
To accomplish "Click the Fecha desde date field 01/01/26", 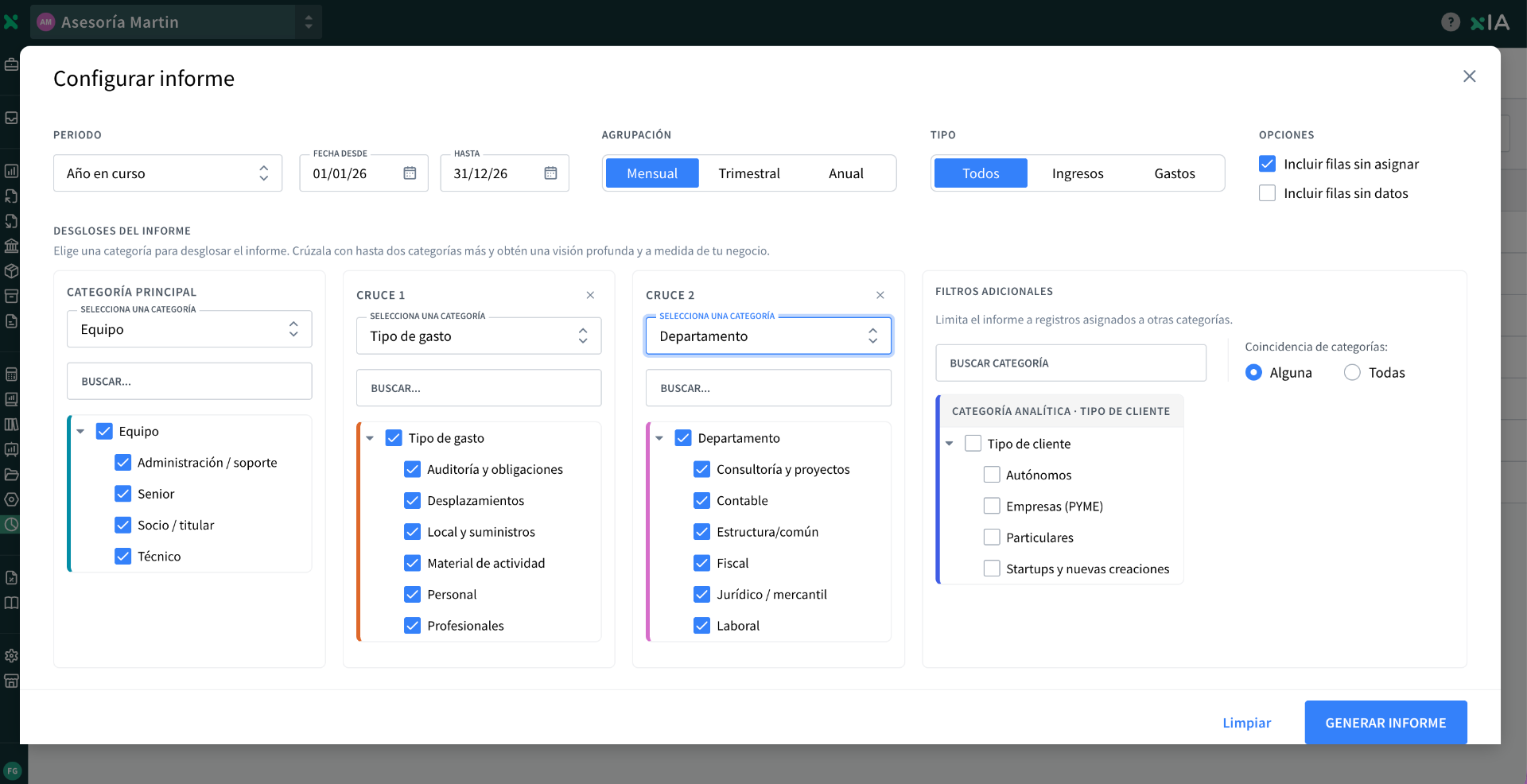I will tap(364, 173).
